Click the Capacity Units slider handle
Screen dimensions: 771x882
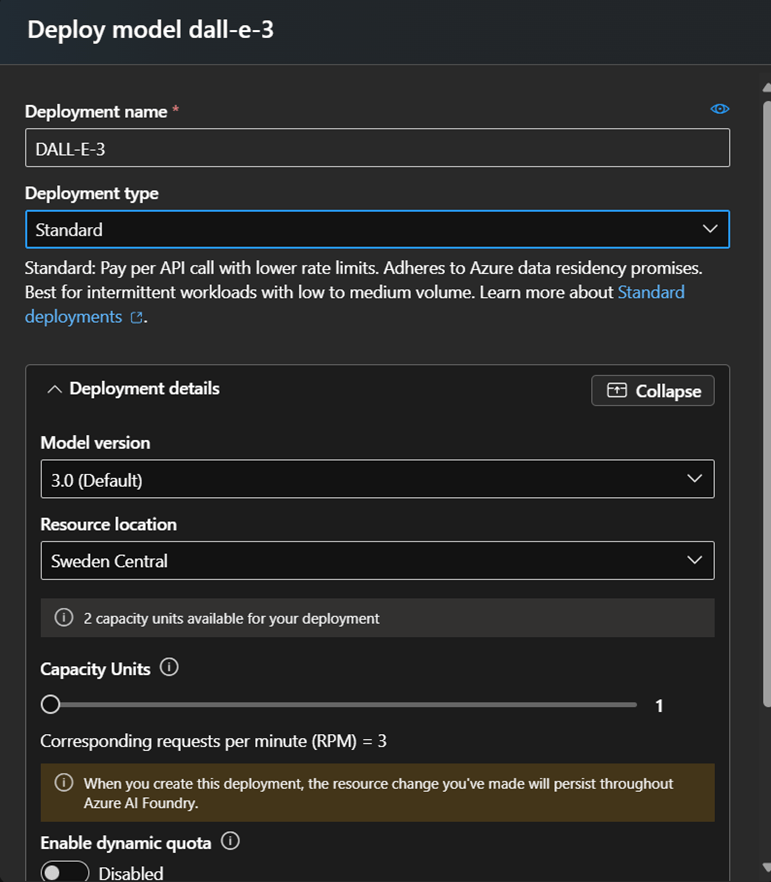coord(50,705)
